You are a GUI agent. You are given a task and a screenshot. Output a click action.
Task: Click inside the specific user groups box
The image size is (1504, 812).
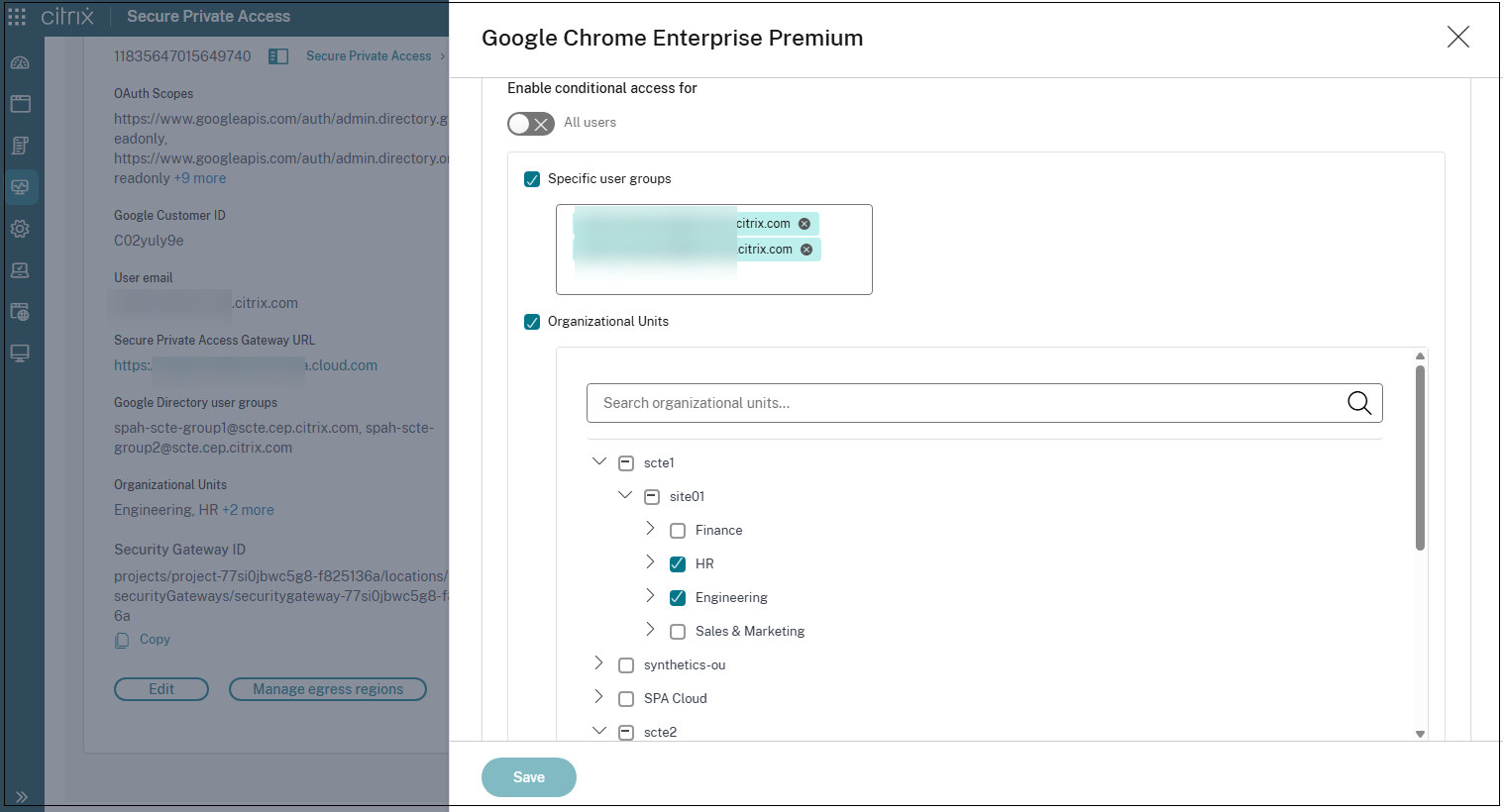tap(714, 250)
